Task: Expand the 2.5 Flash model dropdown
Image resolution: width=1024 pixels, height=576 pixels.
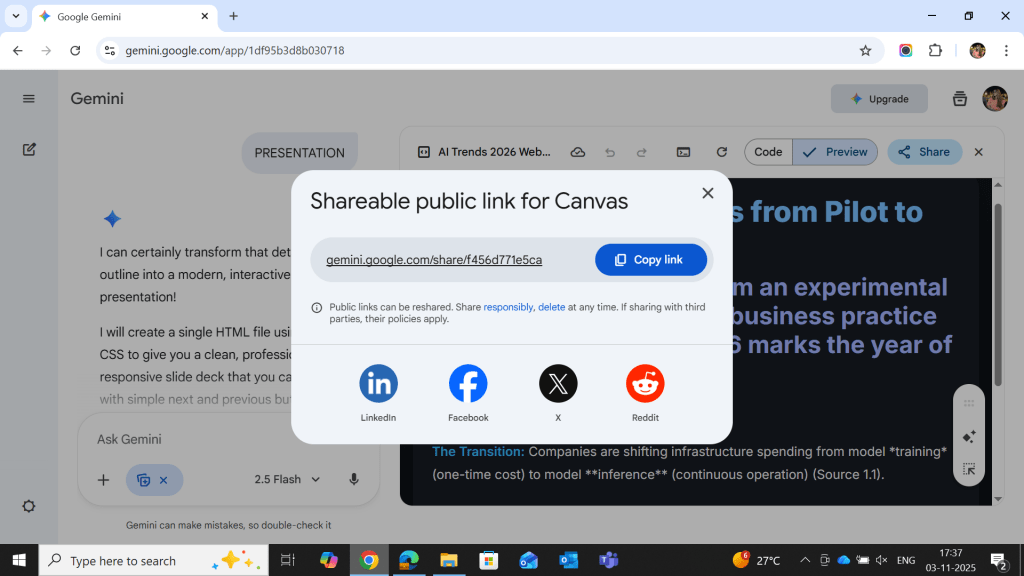Action: click(287, 480)
